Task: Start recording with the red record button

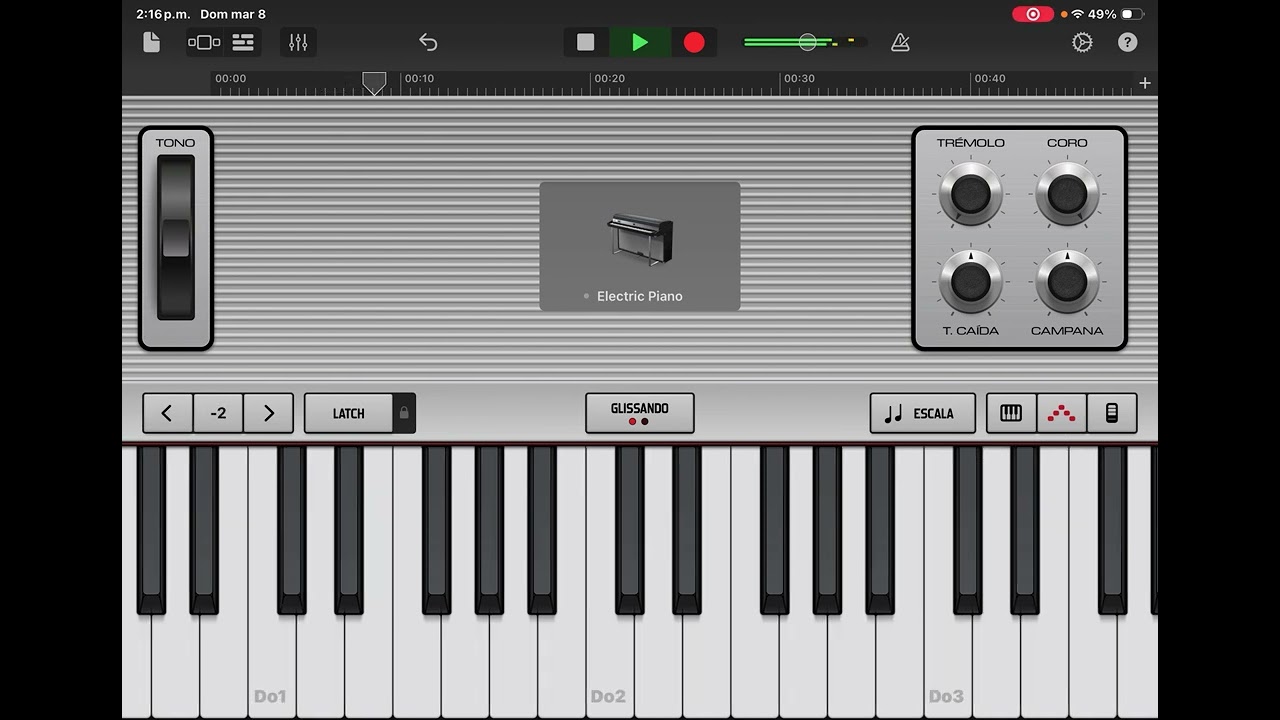Action: point(694,42)
